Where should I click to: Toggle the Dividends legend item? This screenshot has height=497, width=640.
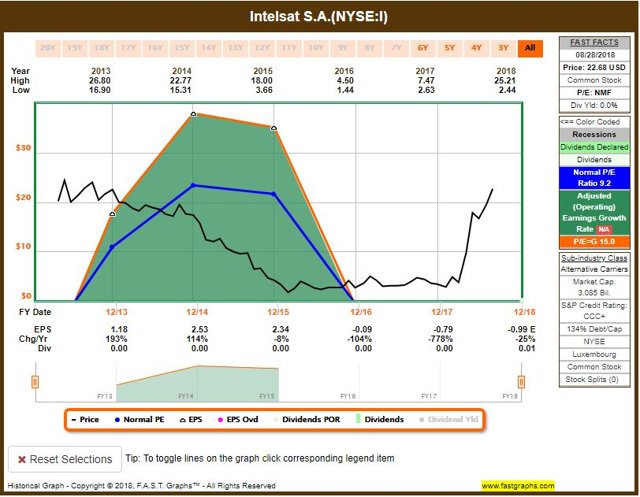380,419
